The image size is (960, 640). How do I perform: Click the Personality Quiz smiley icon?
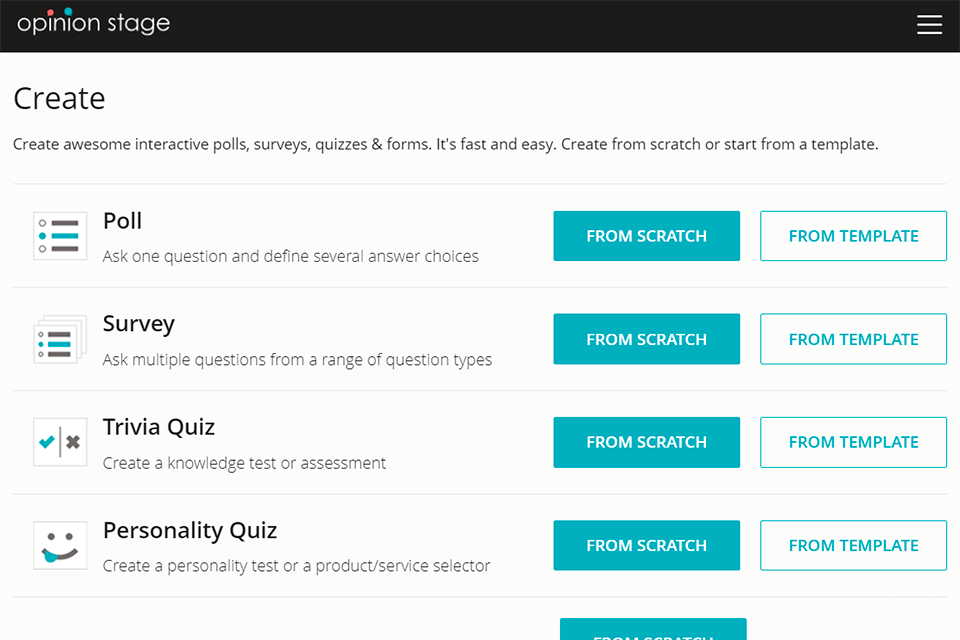(60, 545)
